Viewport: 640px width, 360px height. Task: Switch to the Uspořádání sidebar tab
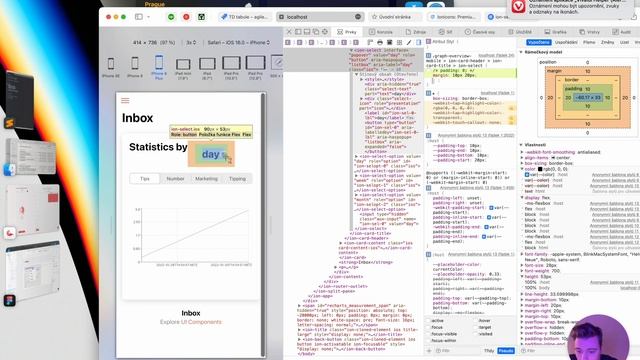(x=566, y=42)
